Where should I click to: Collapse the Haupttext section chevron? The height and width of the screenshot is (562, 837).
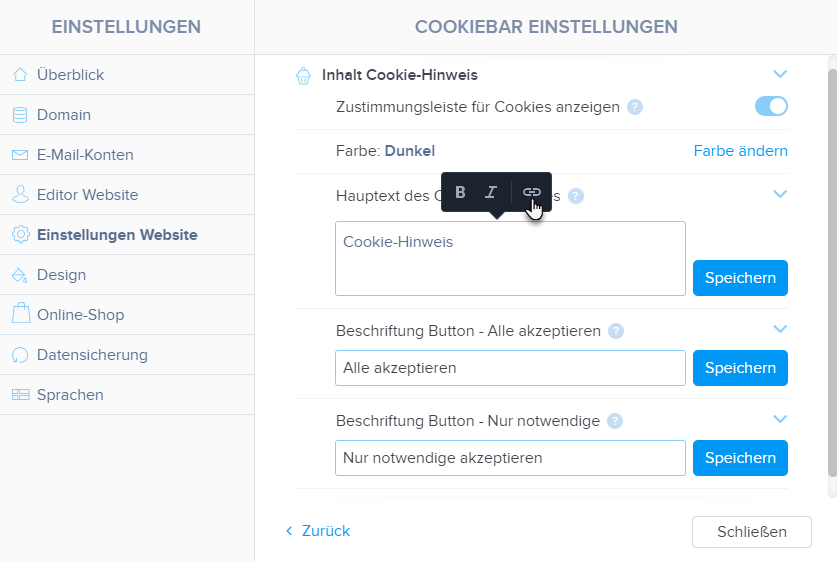click(x=781, y=194)
